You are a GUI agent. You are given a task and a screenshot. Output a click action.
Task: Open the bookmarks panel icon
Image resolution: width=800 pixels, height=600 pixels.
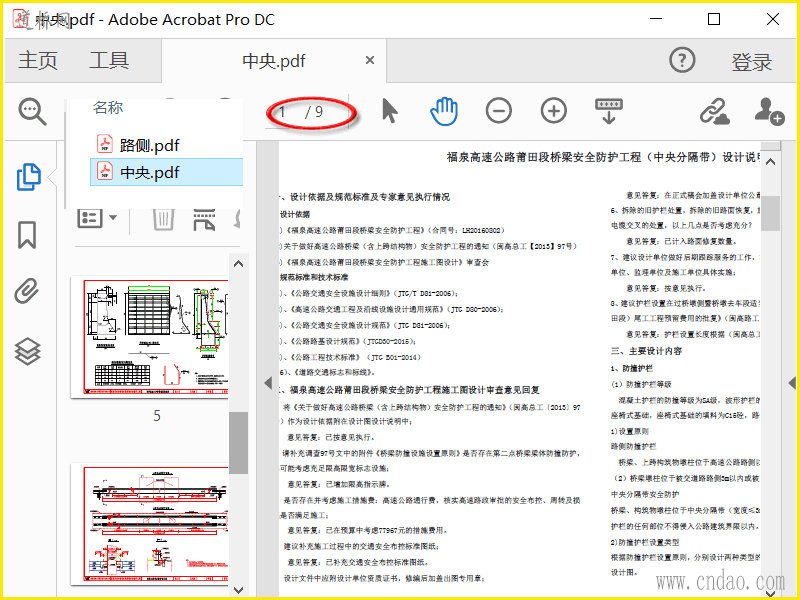(x=27, y=235)
